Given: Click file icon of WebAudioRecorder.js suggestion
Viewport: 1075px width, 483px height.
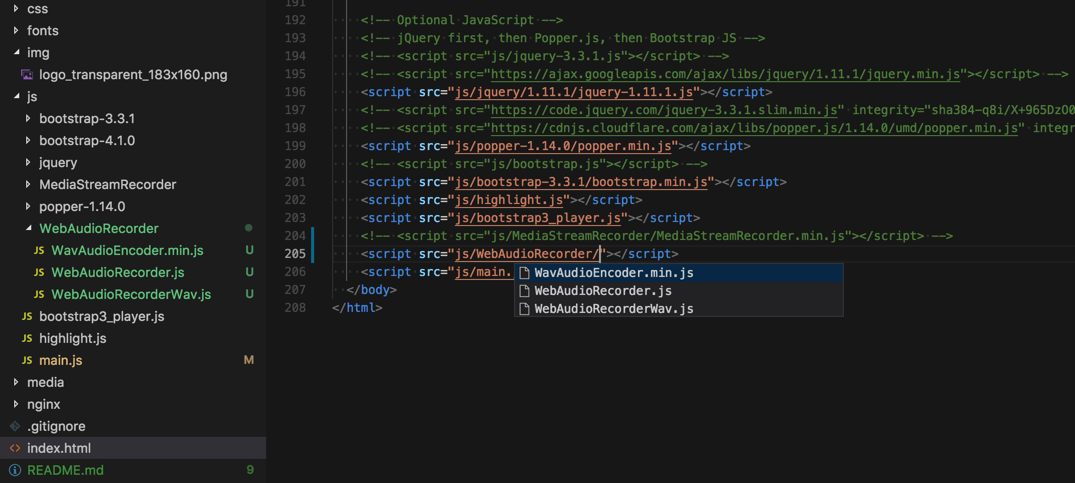Looking at the screenshot, I should click(x=524, y=290).
